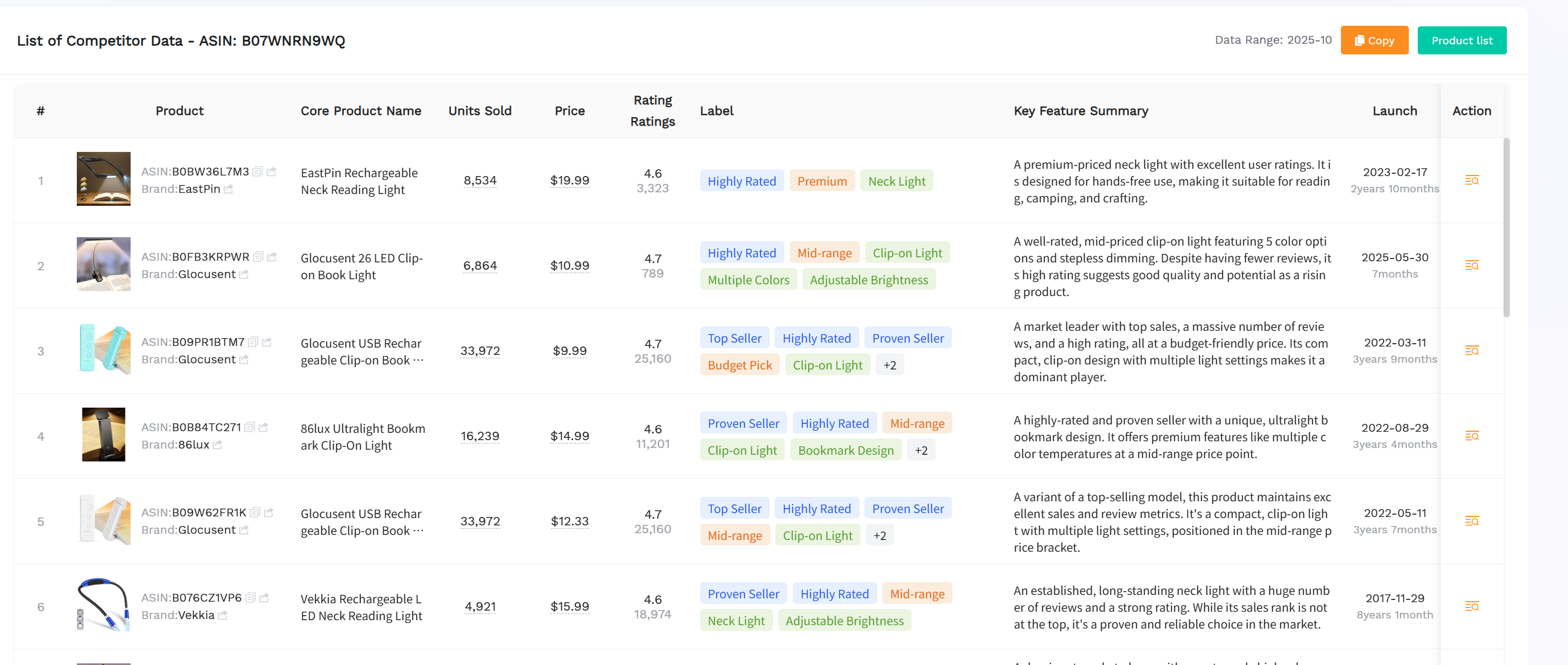The image size is (1568, 665).
Task: Open external link for brand Glocusent
Action: pos(244,359)
